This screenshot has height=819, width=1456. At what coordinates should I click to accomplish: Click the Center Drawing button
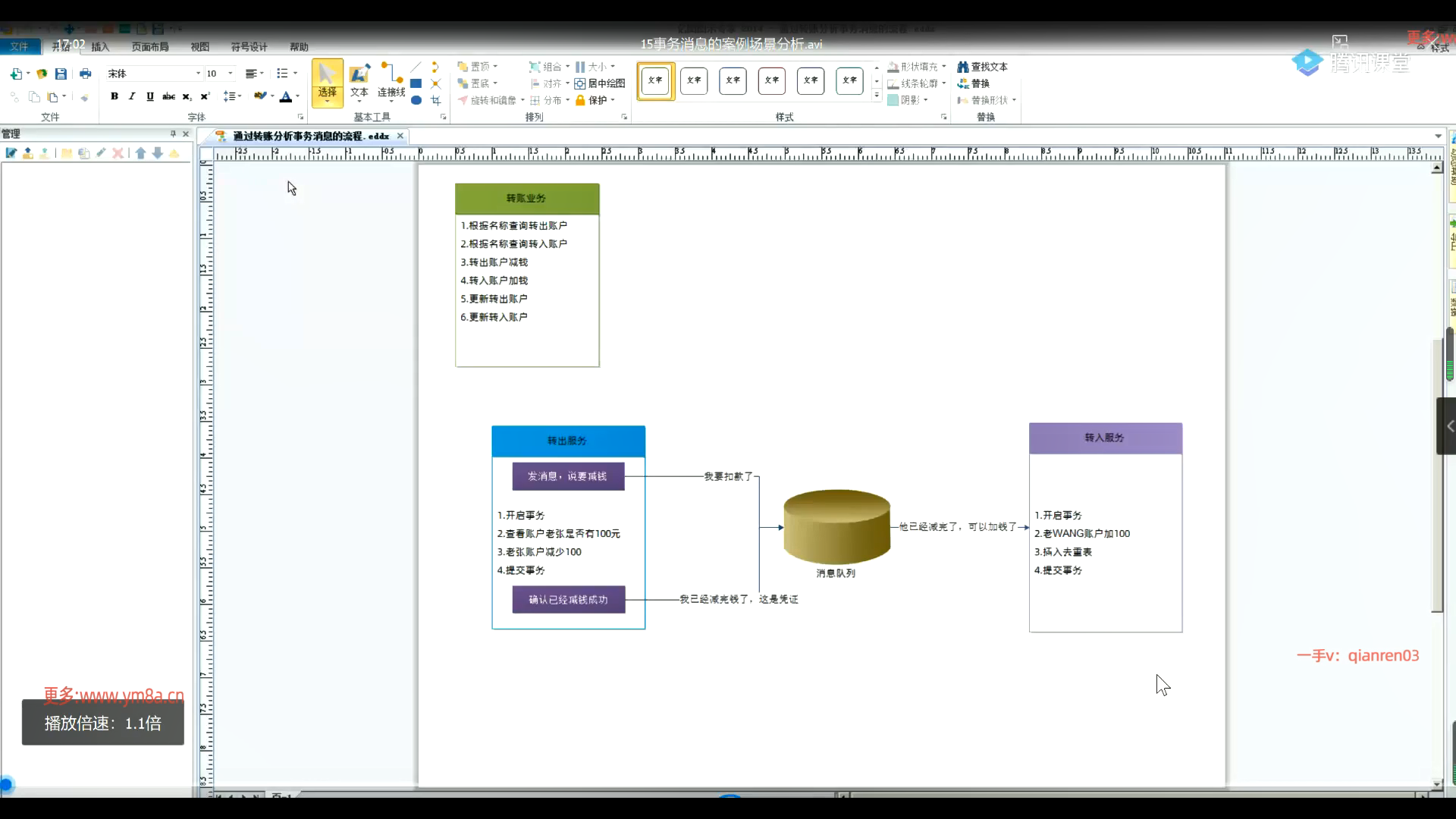pos(600,83)
